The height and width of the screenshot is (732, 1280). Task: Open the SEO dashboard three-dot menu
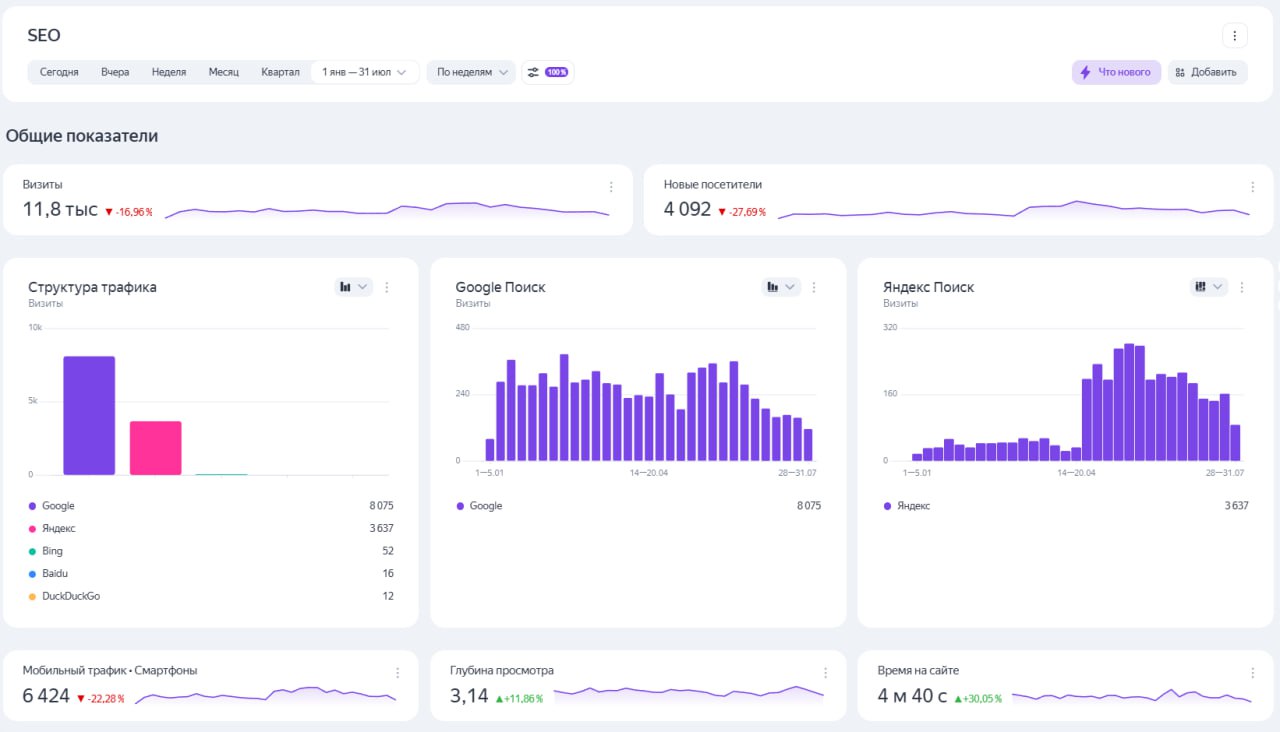1234,36
